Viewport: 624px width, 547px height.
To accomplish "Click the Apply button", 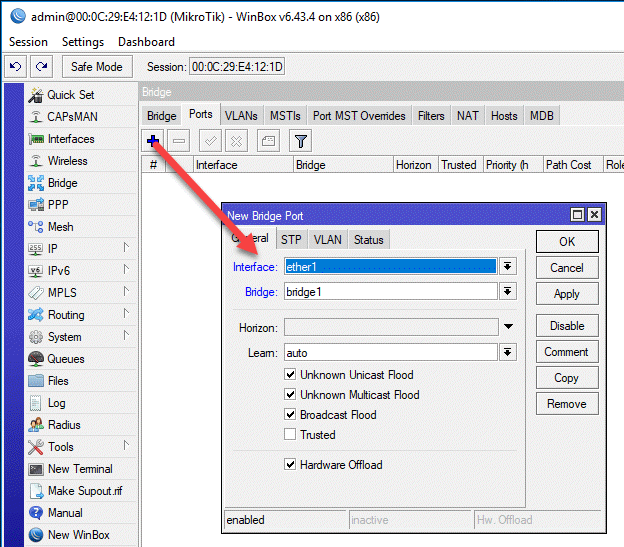I will tap(567, 294).
